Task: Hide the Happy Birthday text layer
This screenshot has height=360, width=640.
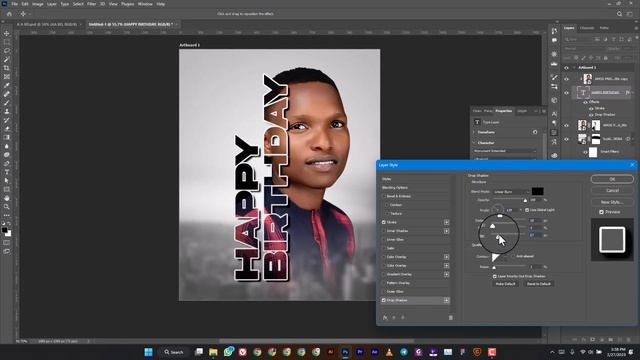Action: coord(566,93)
